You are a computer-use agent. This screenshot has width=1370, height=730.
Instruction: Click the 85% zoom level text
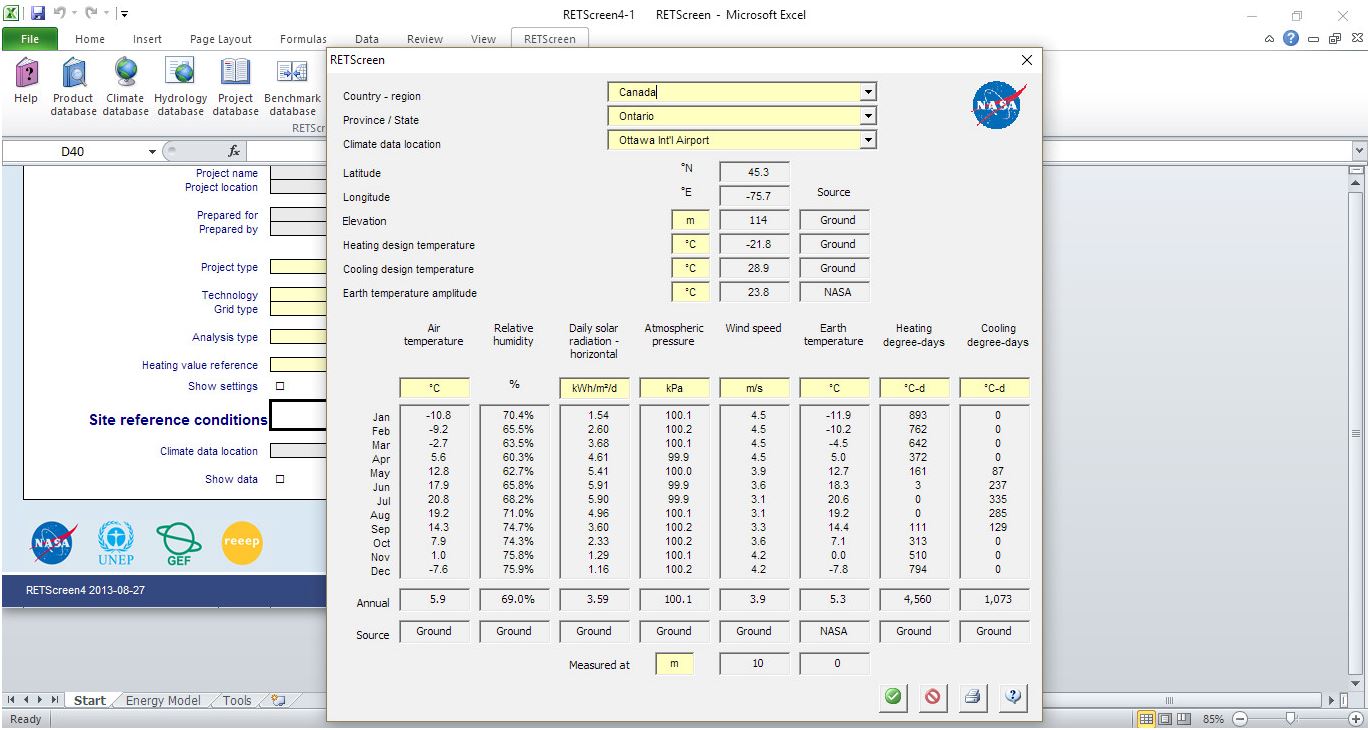coord(1213,719)
